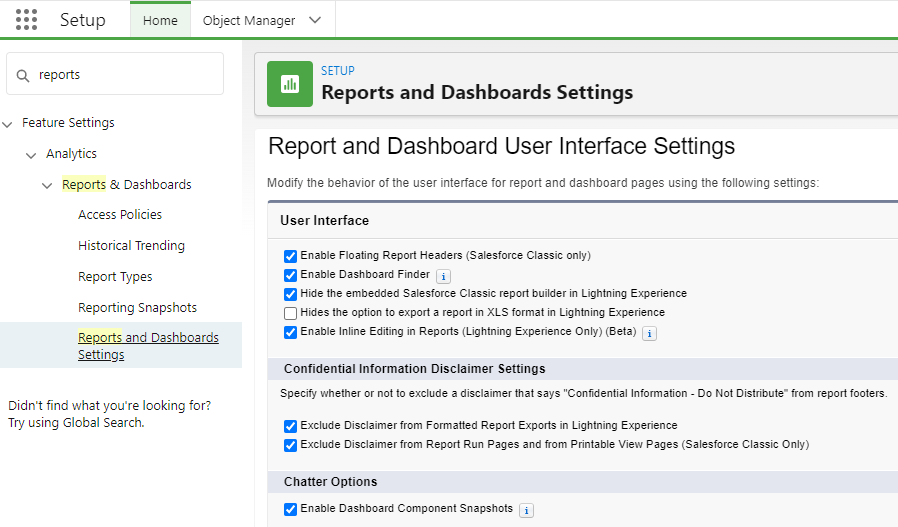Toggle Exclude Disclaimer from Report Run Pages
This screenshot has width=898, height=527.
click(290, 445)
